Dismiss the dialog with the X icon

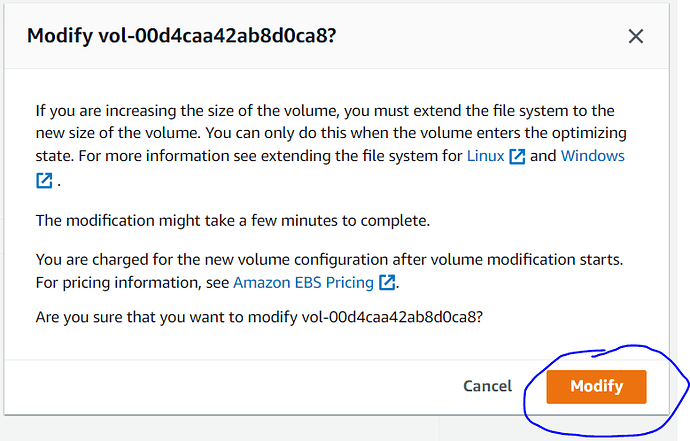(x=635, y=36)
